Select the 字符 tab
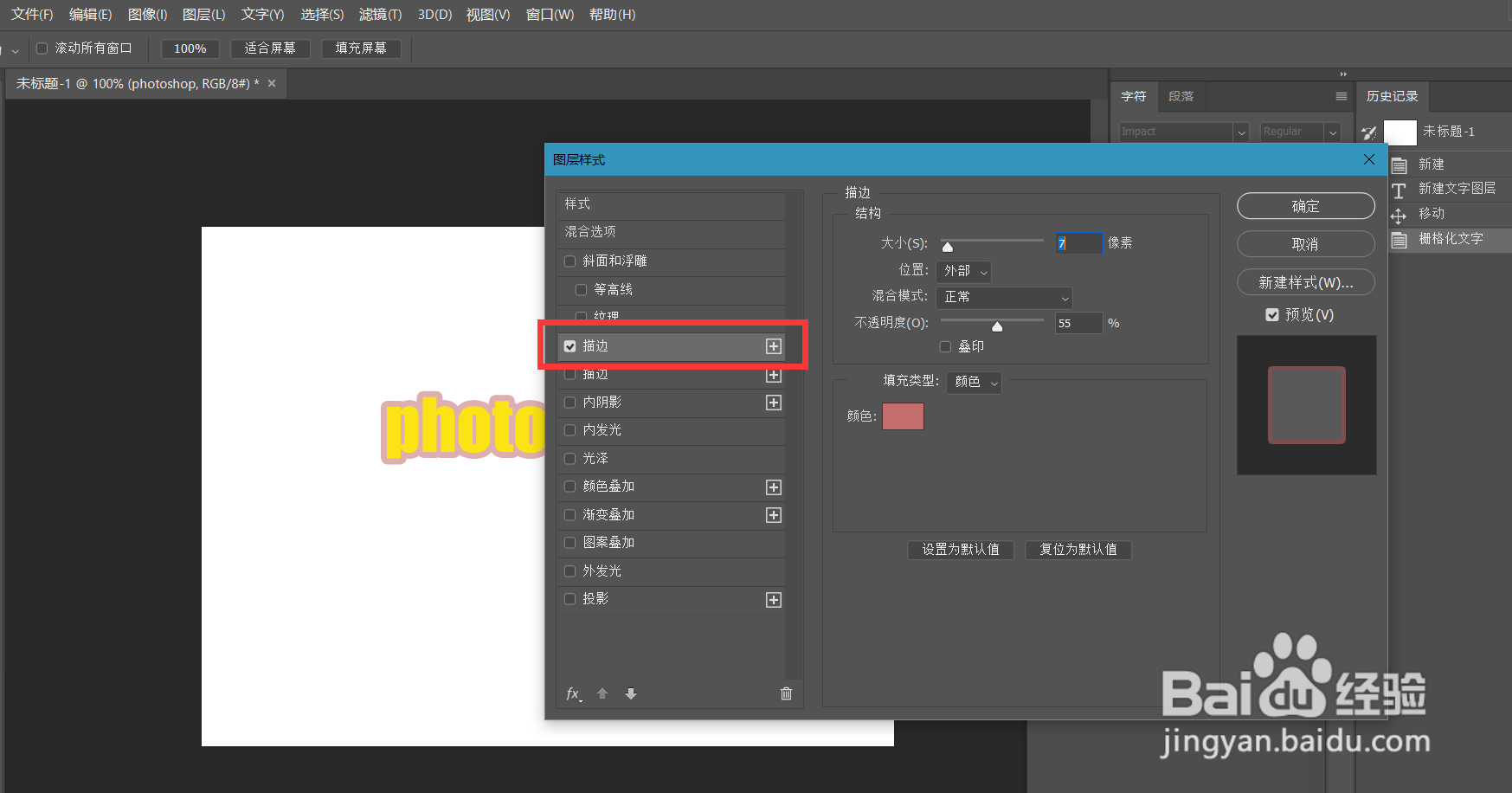Image resolution: width=1512 pixels, height=793 pixels. pos(1134,96)
